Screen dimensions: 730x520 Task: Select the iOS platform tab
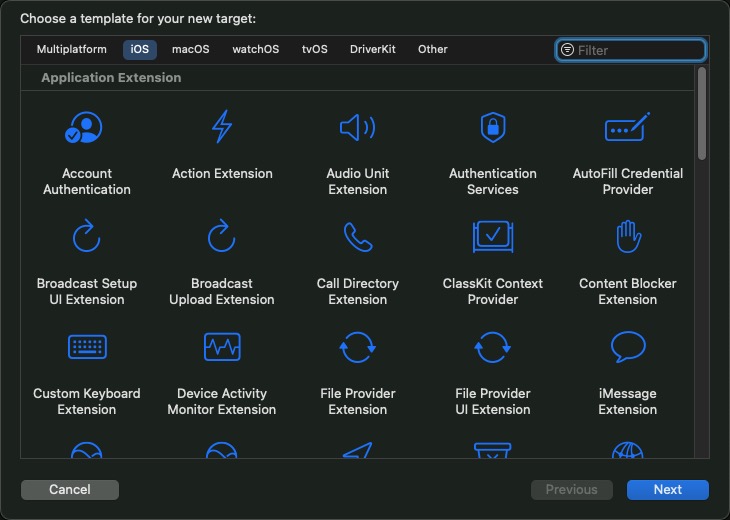140,49
